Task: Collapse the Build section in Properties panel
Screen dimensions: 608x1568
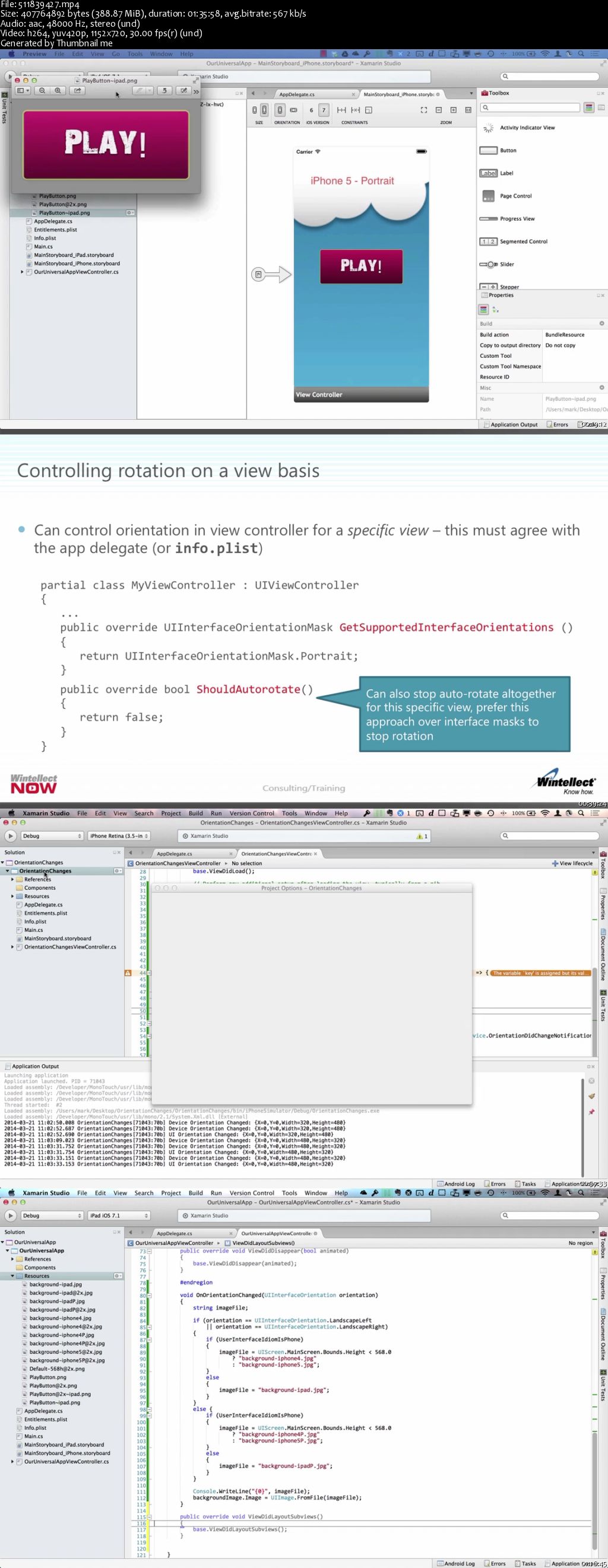Action: pyautogui.click(x=601, y=323)
